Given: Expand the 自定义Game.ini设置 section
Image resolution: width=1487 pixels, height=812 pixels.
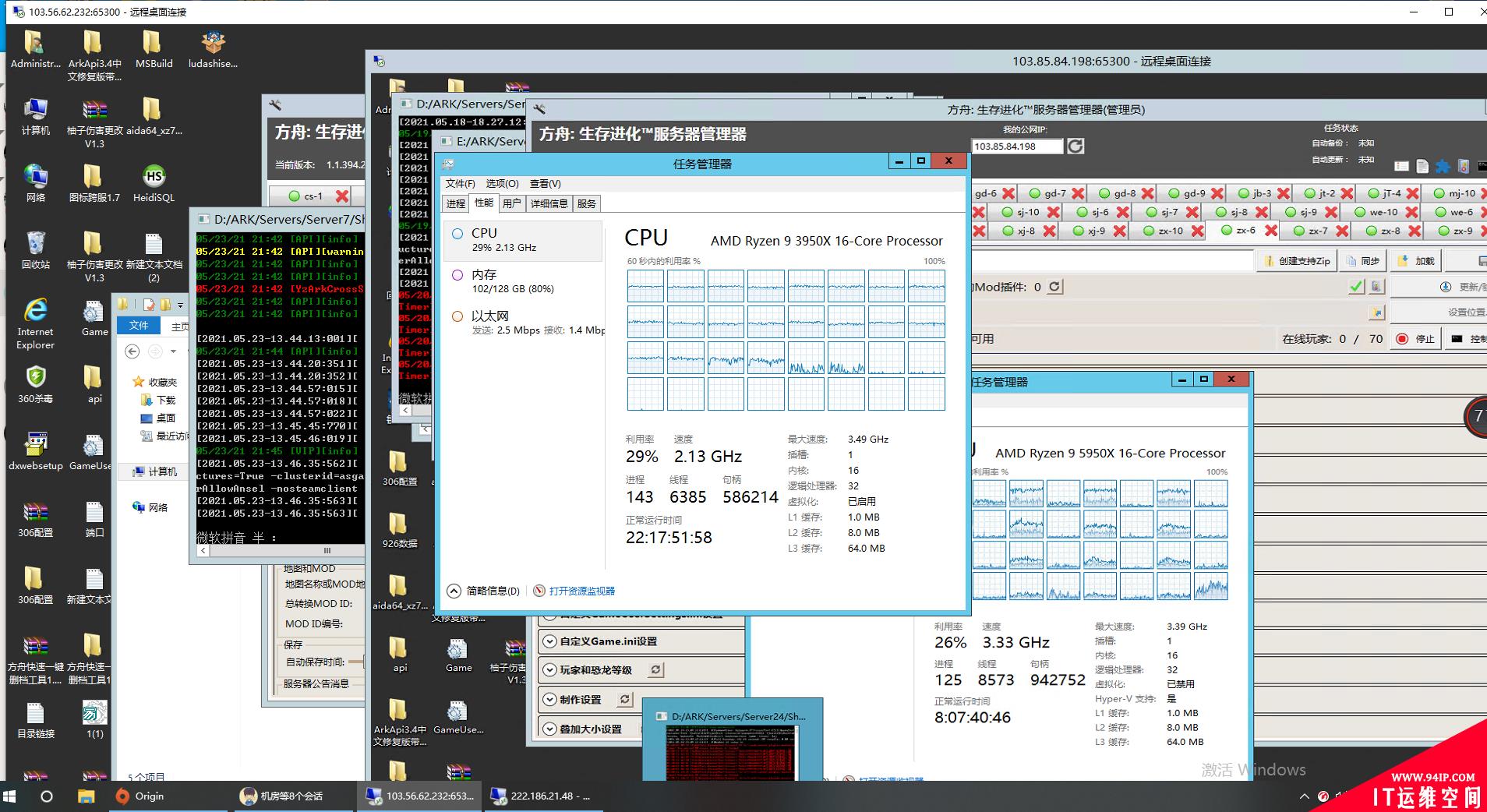Looking at the screenshot, I should (549, 641).
